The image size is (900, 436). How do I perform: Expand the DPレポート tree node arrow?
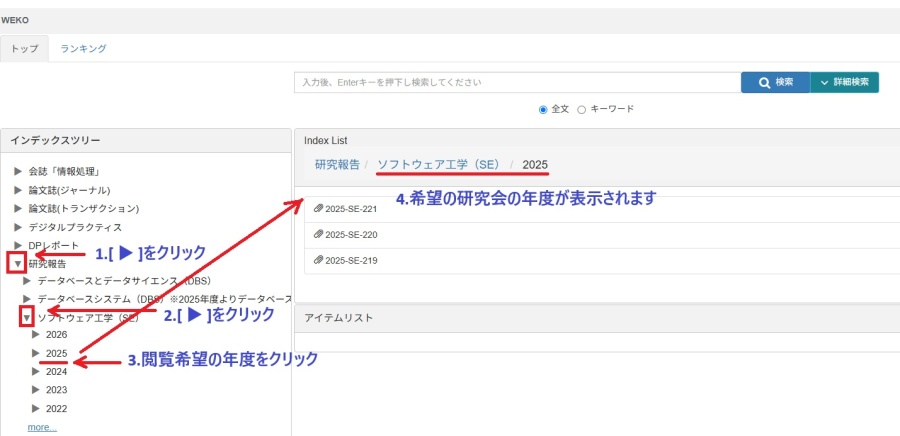[x=18, y=246]
